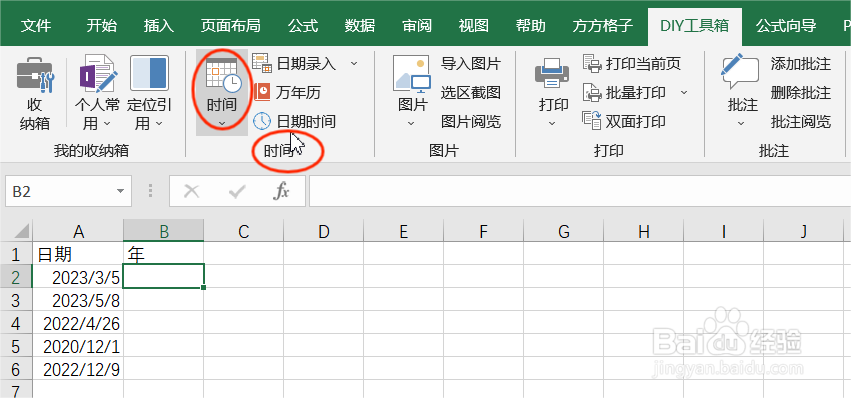Select column H header
This screenshot has width=851, height=398.
pos(644,232)
